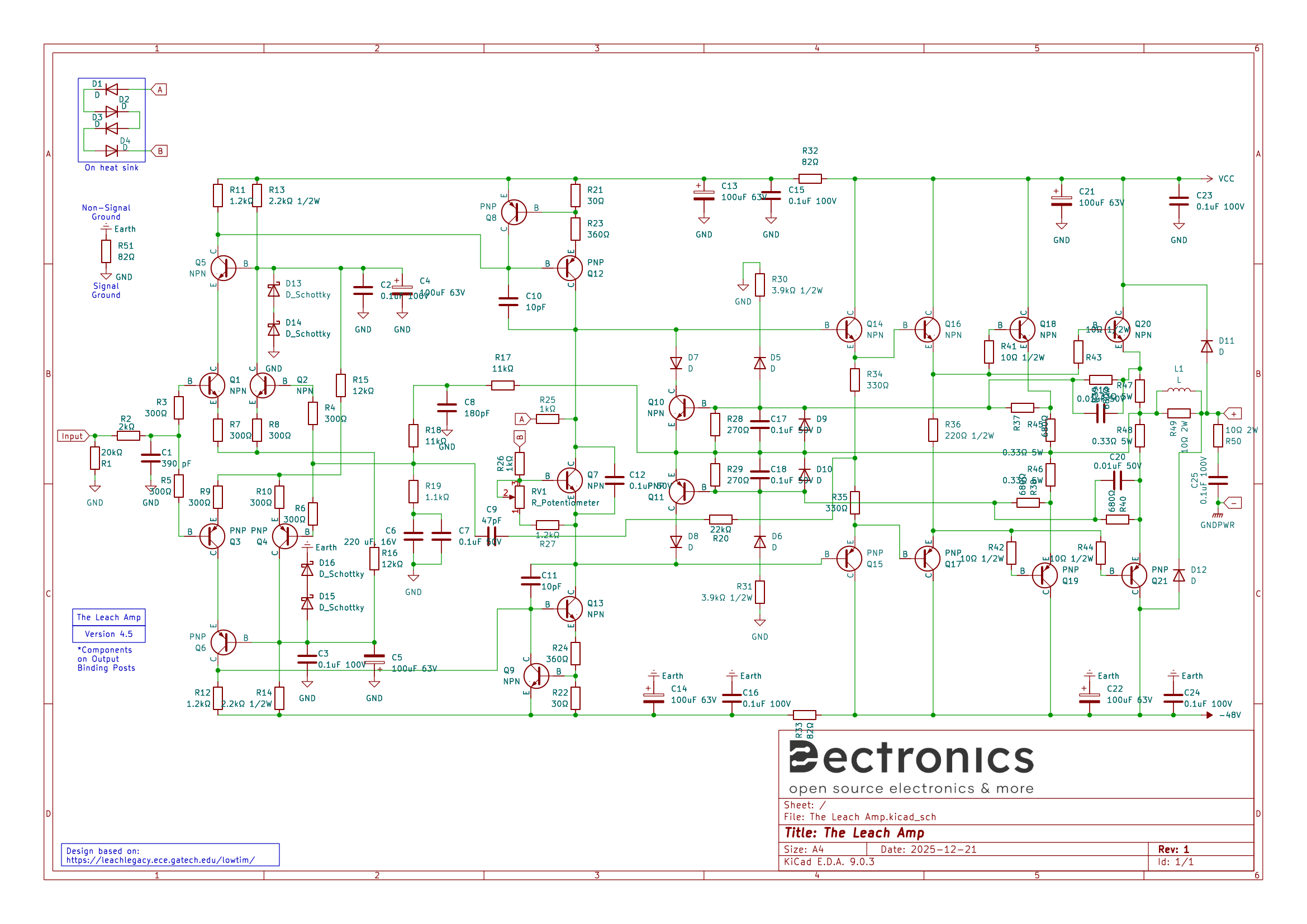Select 'The Leach Amp' boxed heading

[x=109, y=617]
